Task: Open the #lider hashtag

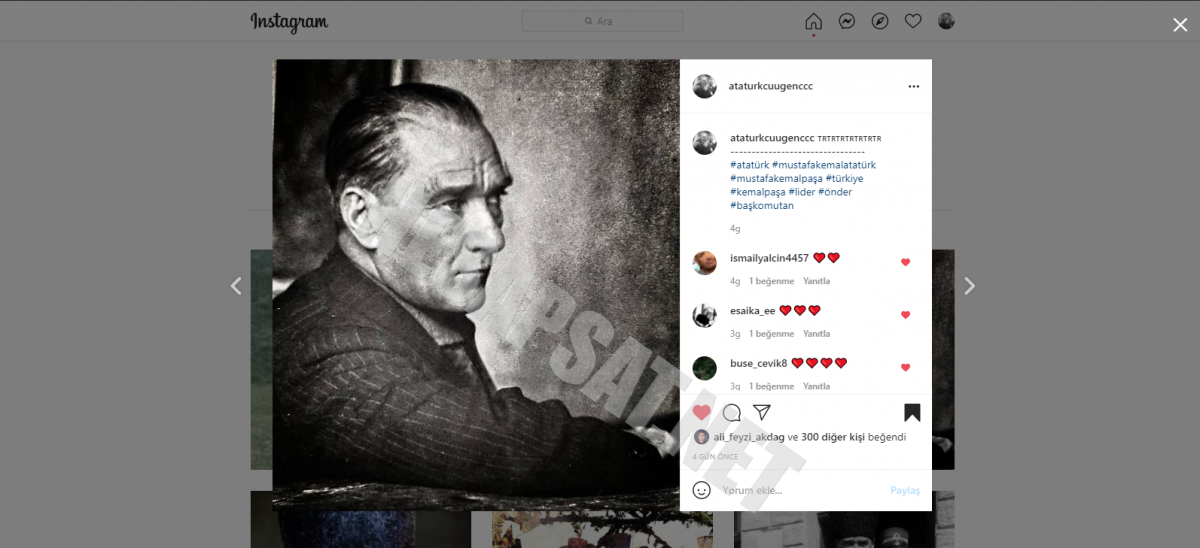Action: pyautogui.click(x=802, y=192)
